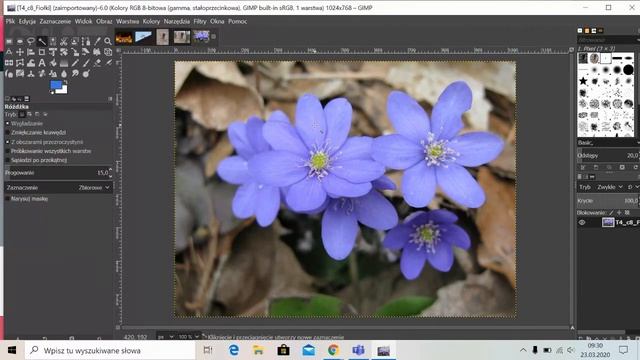Open the px unit dropdown in status bar
Screen dimensions: 640x360
pos(166,337)
